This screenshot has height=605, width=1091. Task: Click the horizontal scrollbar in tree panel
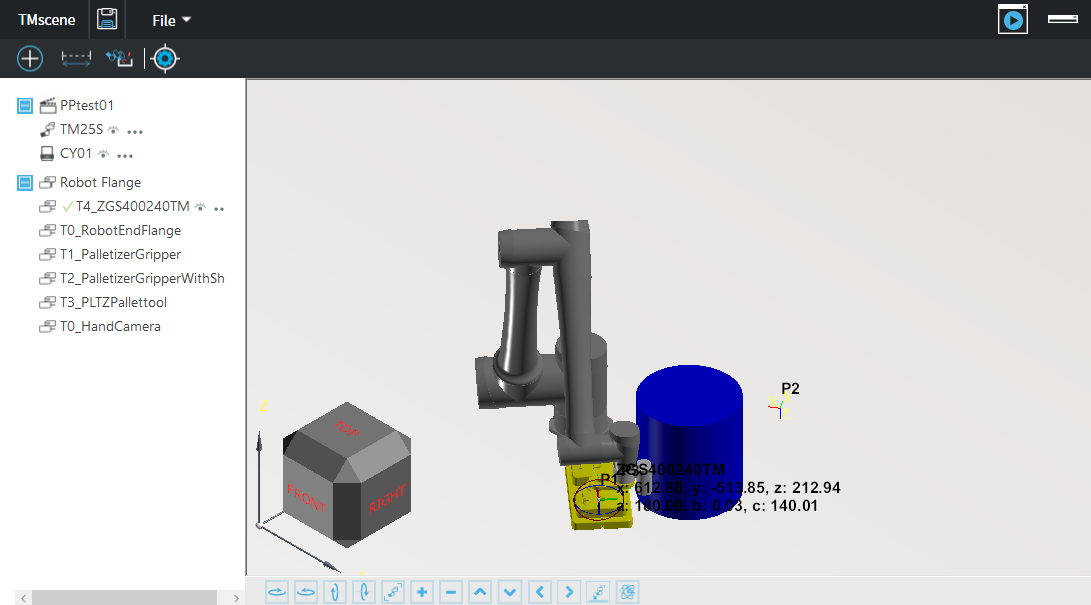(120, 597)
